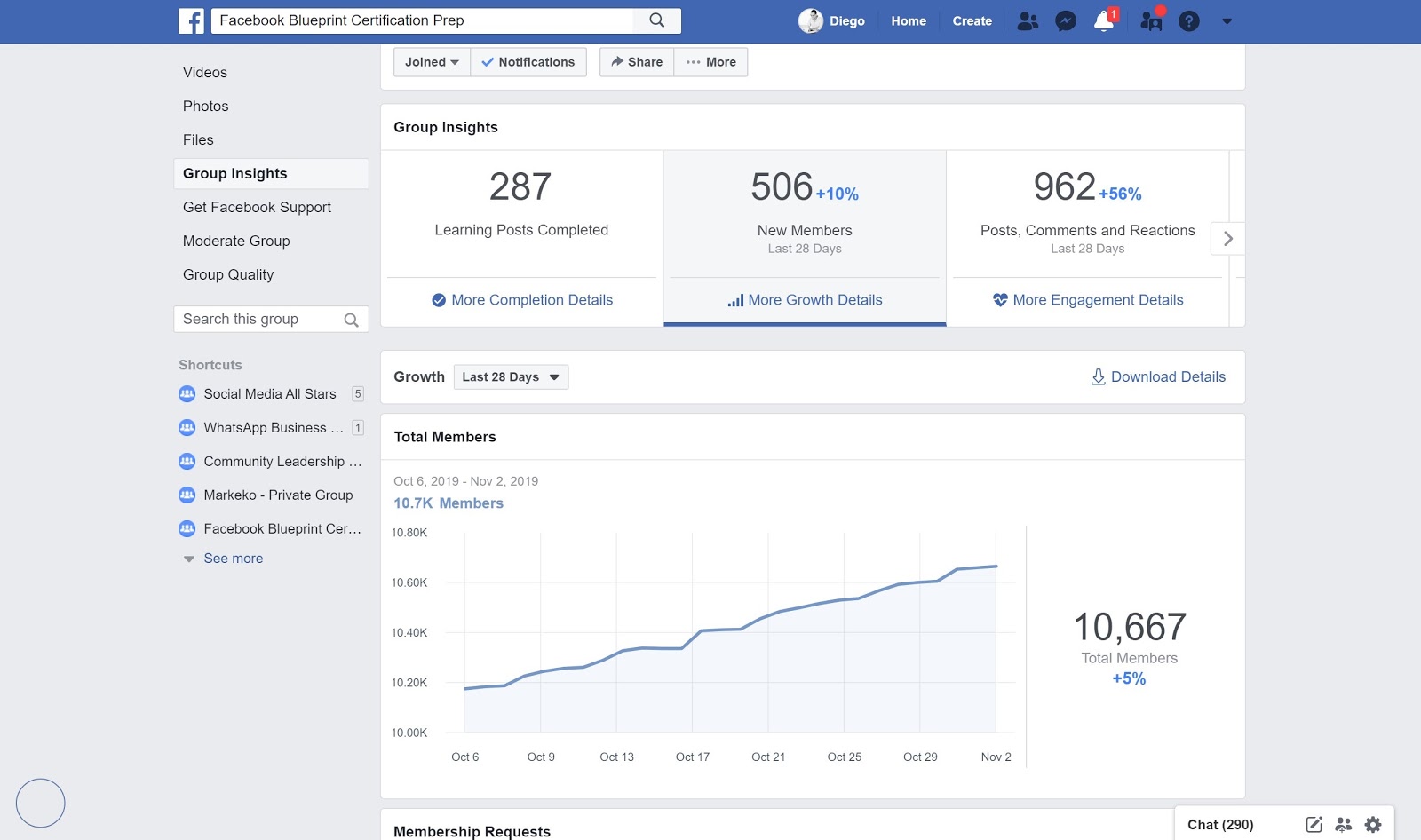The image size is (1421, 840).
Task: Open the notifications bell
Action: point(1104,20)
